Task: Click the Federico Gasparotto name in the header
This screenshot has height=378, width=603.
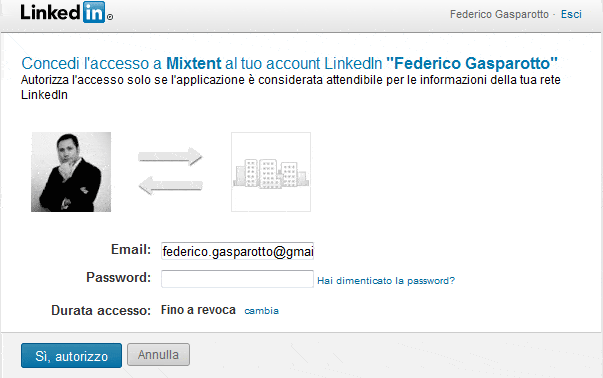Action: [x=499, y=14]
